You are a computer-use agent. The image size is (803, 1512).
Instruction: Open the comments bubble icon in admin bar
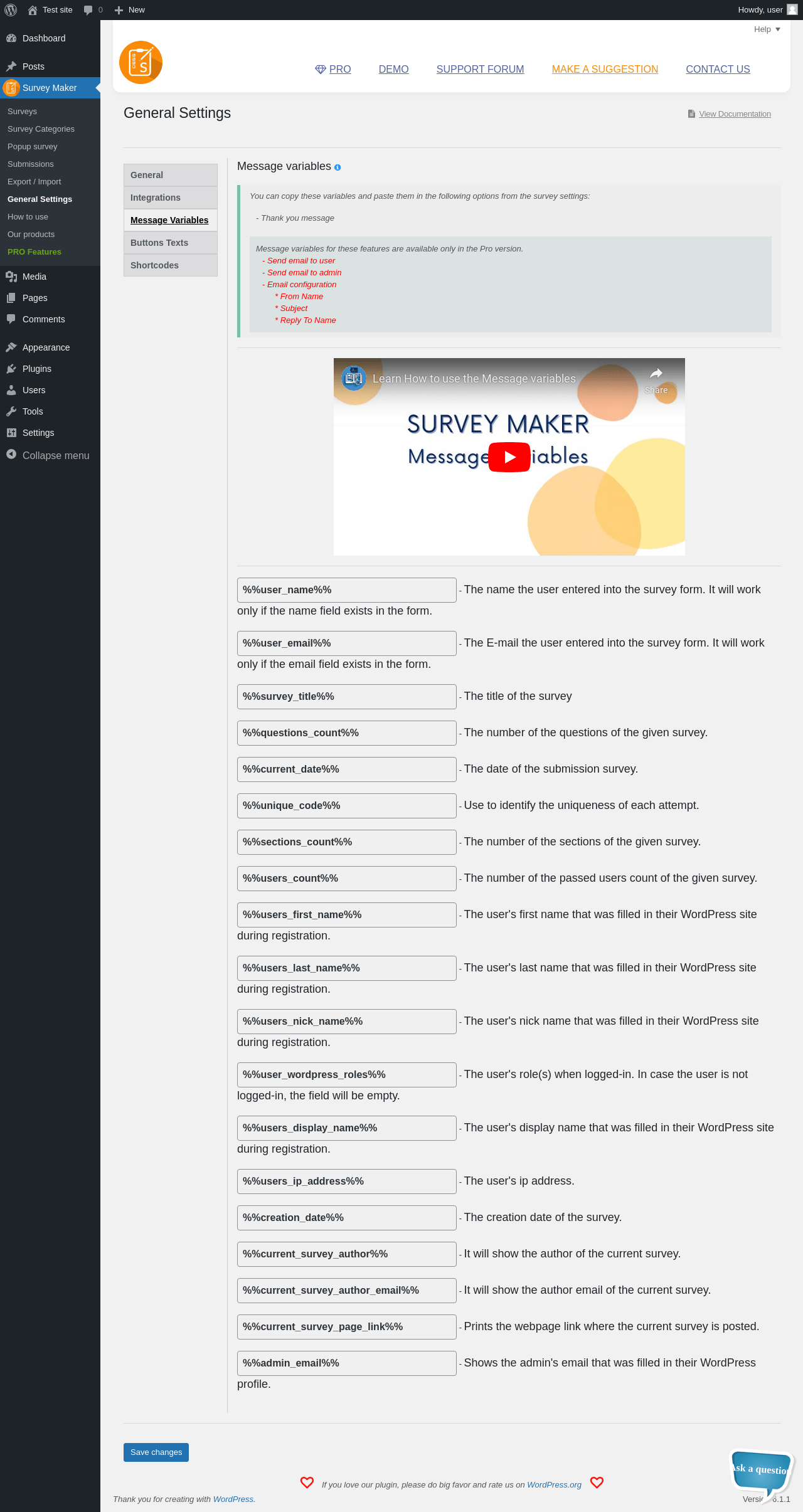[88, 10]
